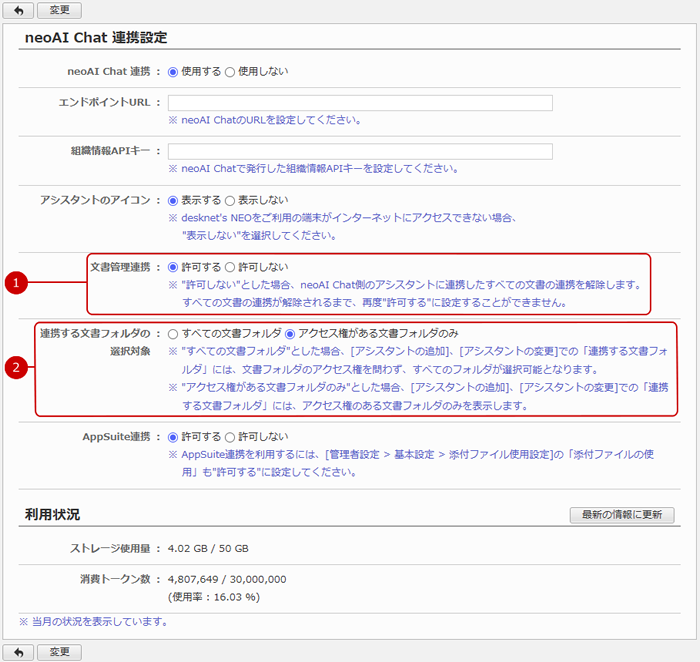This screenshot has width=700, height=662.
Task: Select 許可する for 文書管理連携
Action: click(x=173, y=267)
